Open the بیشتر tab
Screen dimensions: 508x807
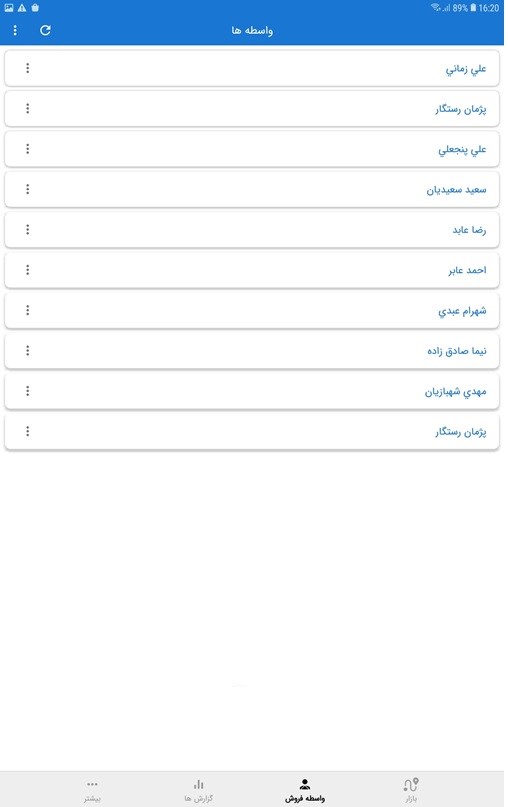point(92,790)
